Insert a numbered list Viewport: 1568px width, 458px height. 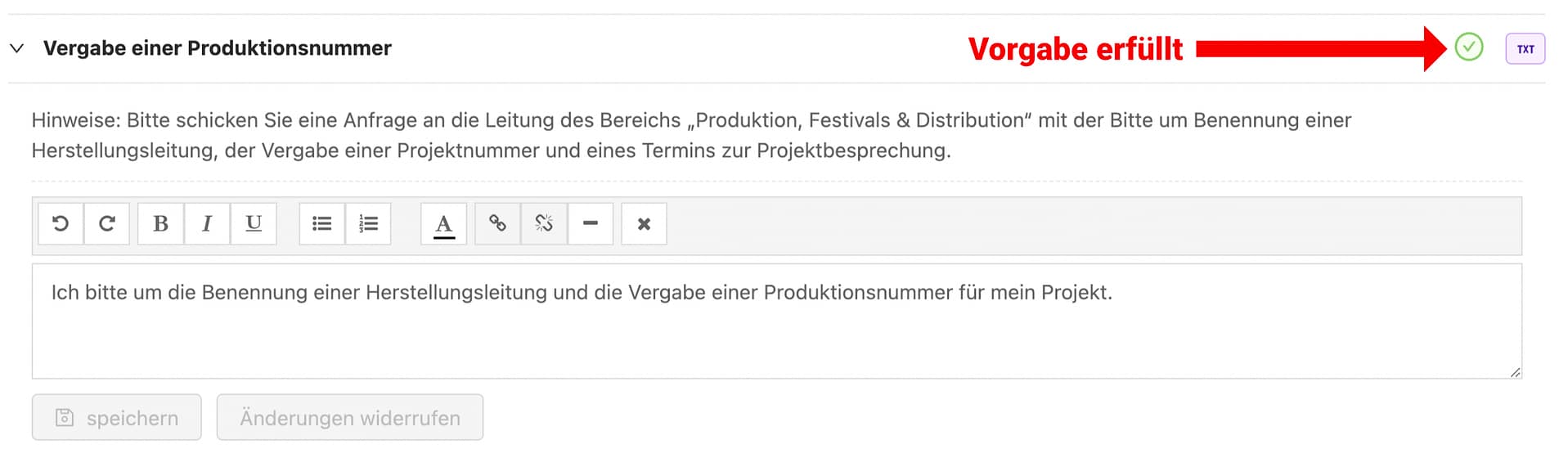(x=368, y=223)
